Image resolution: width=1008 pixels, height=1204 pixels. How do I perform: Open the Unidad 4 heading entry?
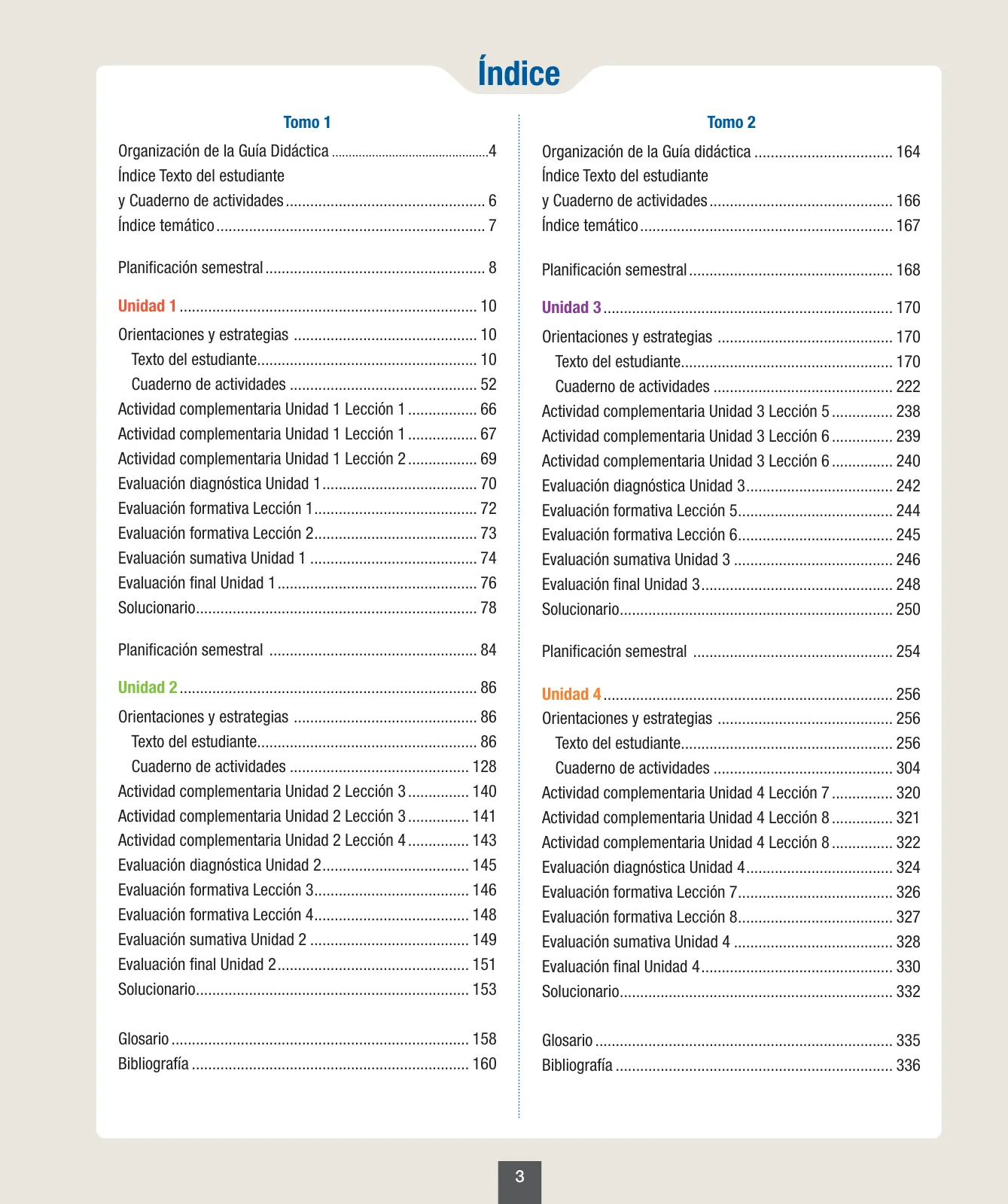coord(731,695)
